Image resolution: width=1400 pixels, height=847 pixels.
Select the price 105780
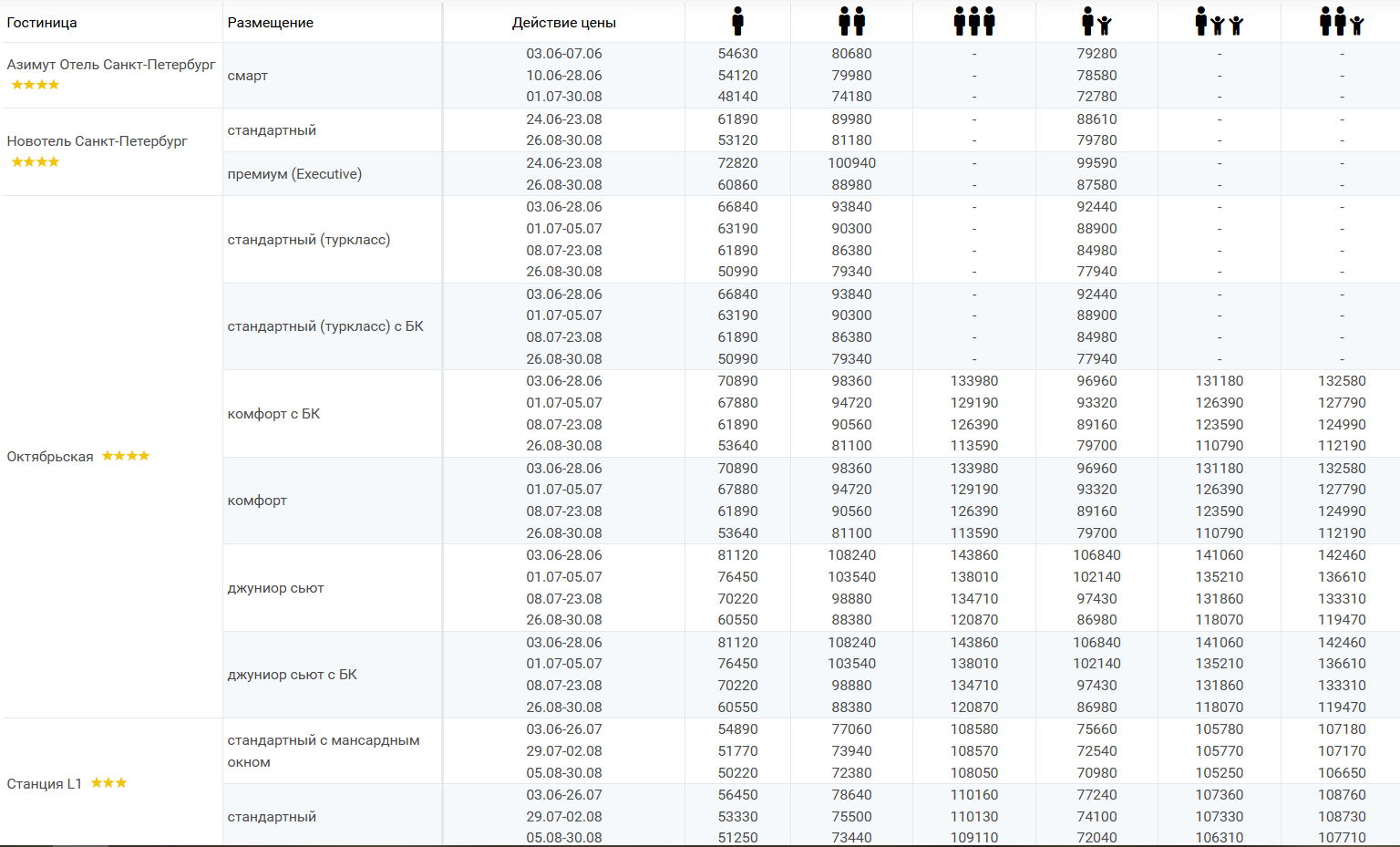pos(1220,729)
